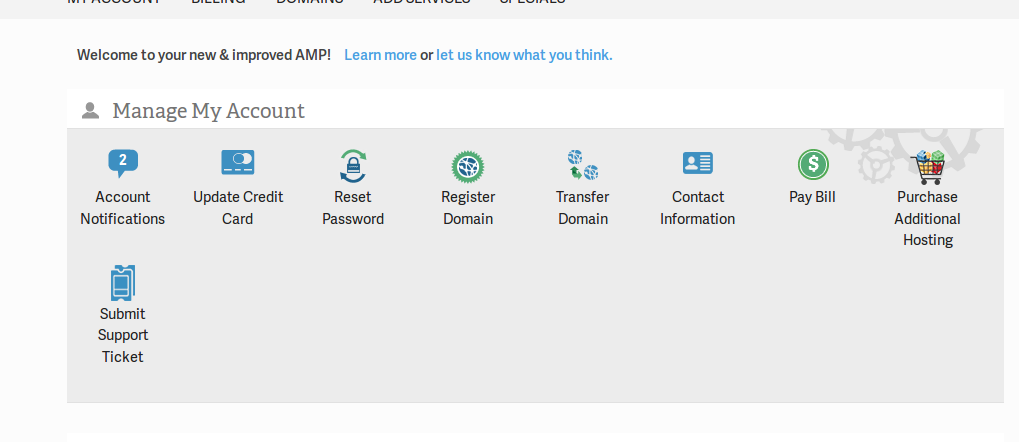Follow the 'Learn more' link
This screenshot has width=1019, height=442.
(x=380, y=55)
